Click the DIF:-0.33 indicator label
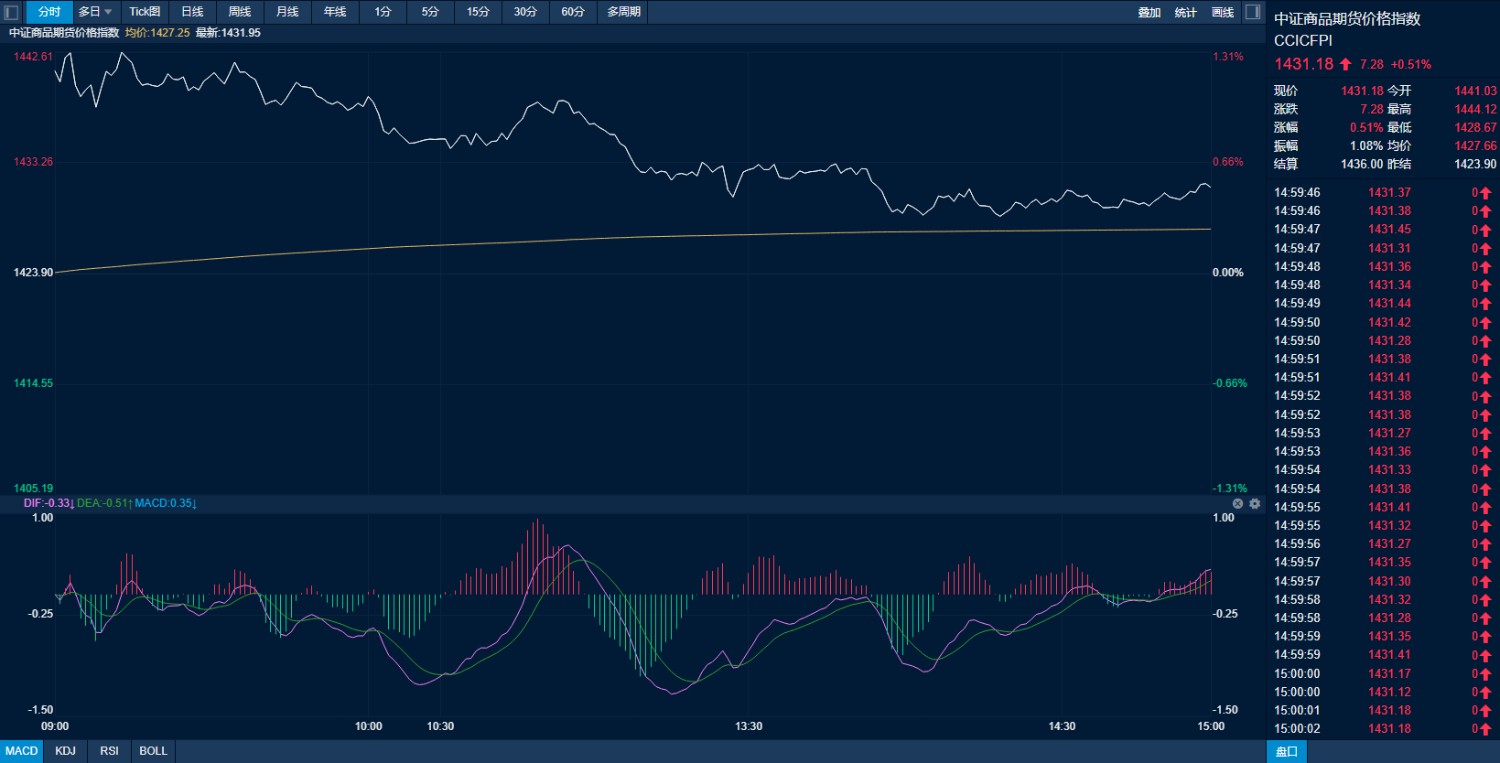The image size is (1500, 763). click(49, 503)
